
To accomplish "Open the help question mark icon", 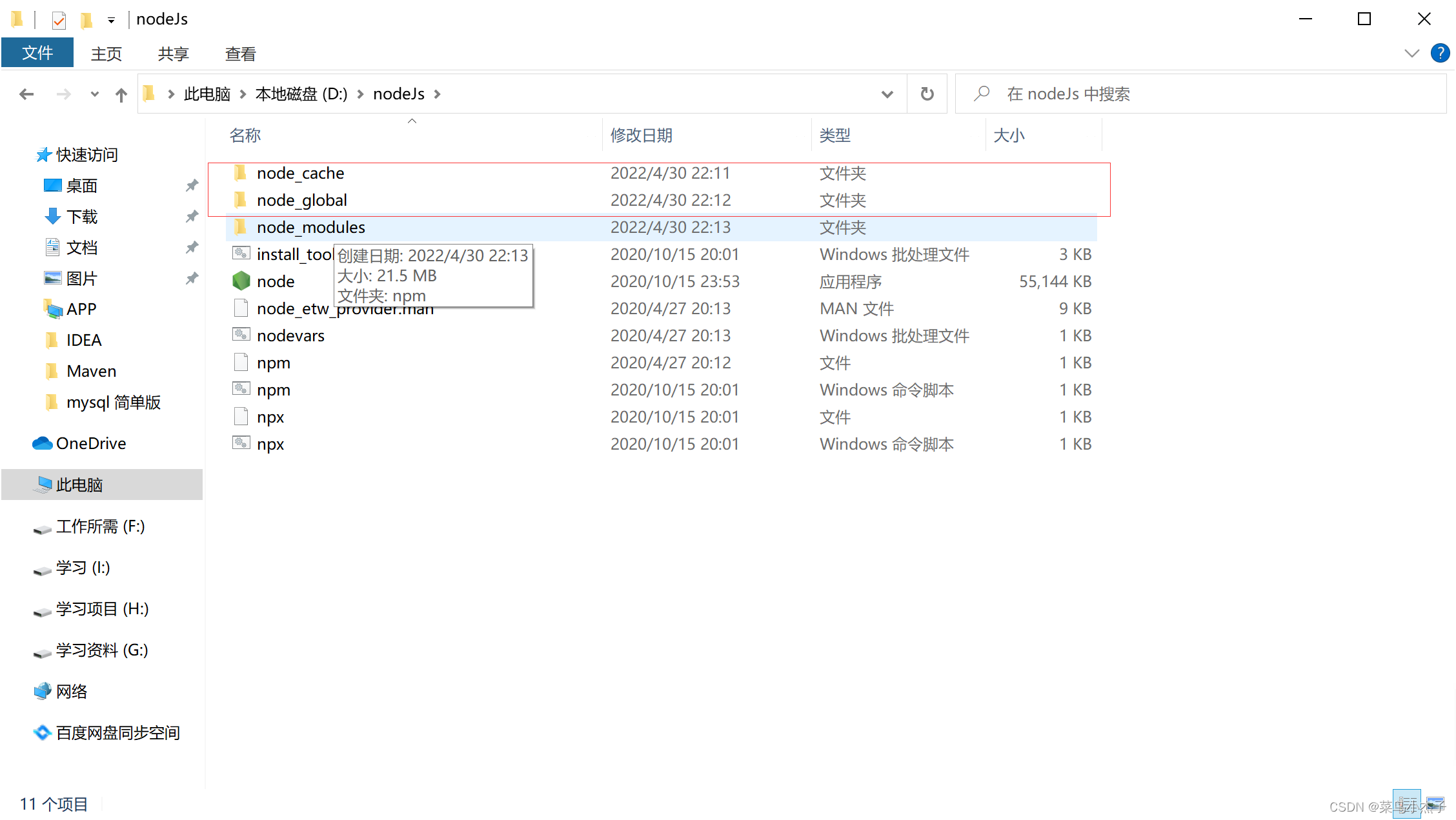I will [x=1440, y=53].
